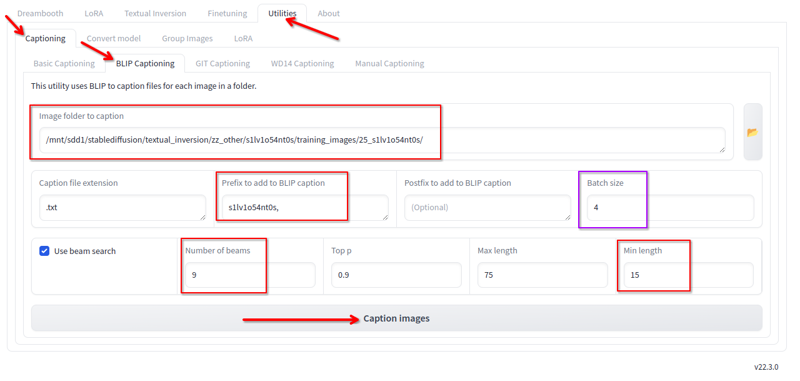Focus the Top p value field
Viewport: 800px width, 381px height.
(396, 275)
